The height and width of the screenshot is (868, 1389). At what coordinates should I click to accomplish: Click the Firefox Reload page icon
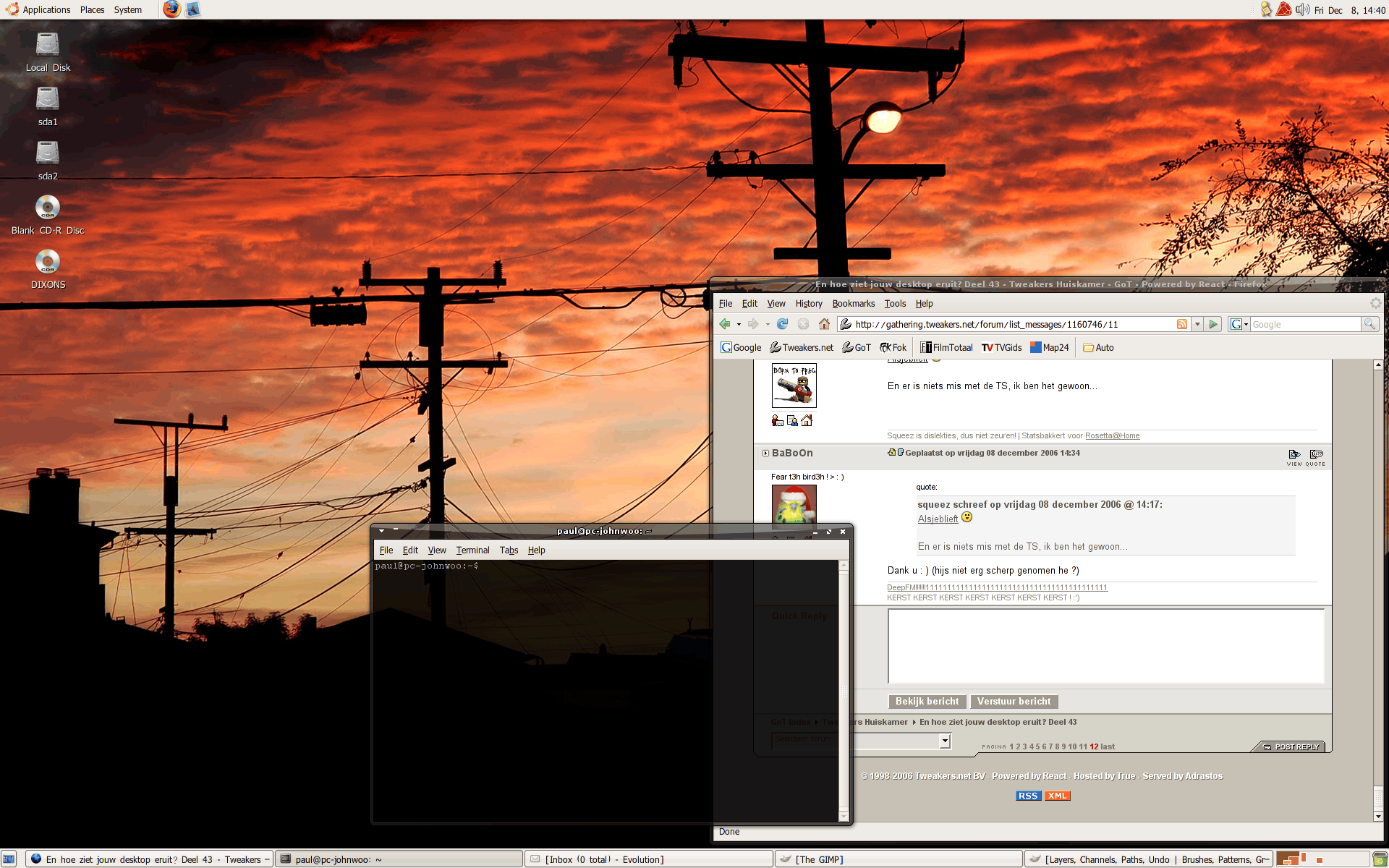coord(782,324)
